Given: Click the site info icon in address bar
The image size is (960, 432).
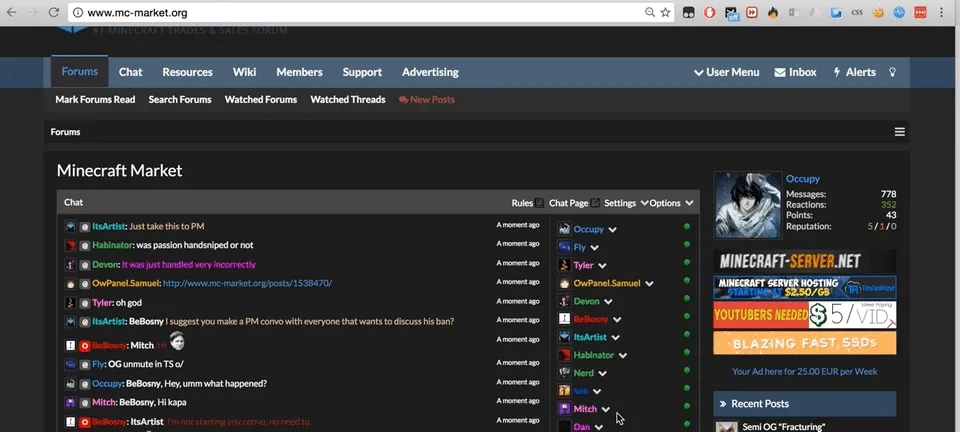Looking at the screenshot, I should (x=78, y=13).
